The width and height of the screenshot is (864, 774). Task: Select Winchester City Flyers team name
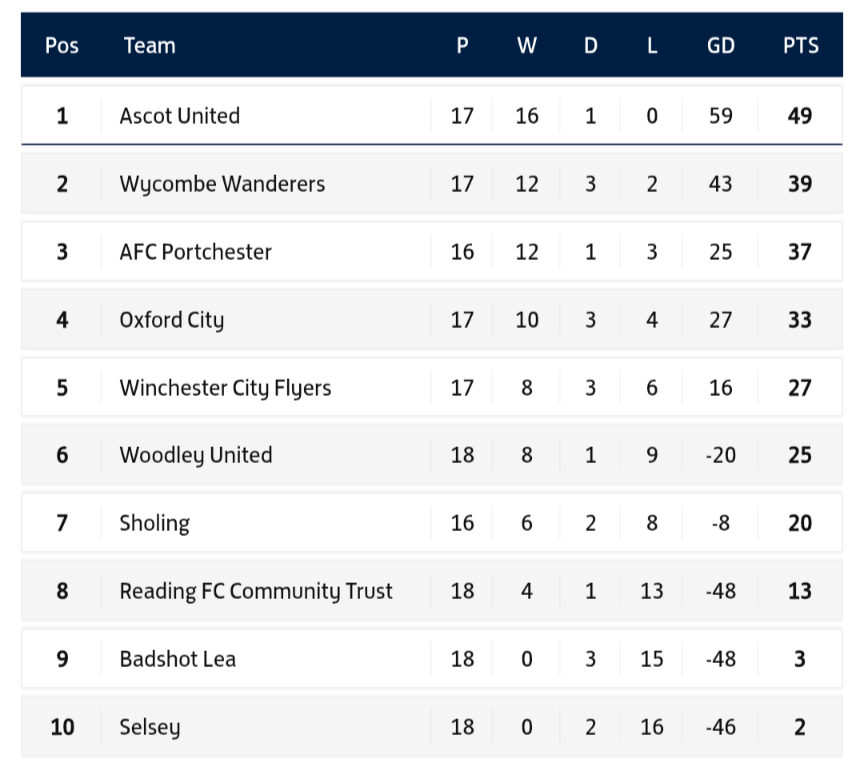pyautogui.click(x=225, y=388)
